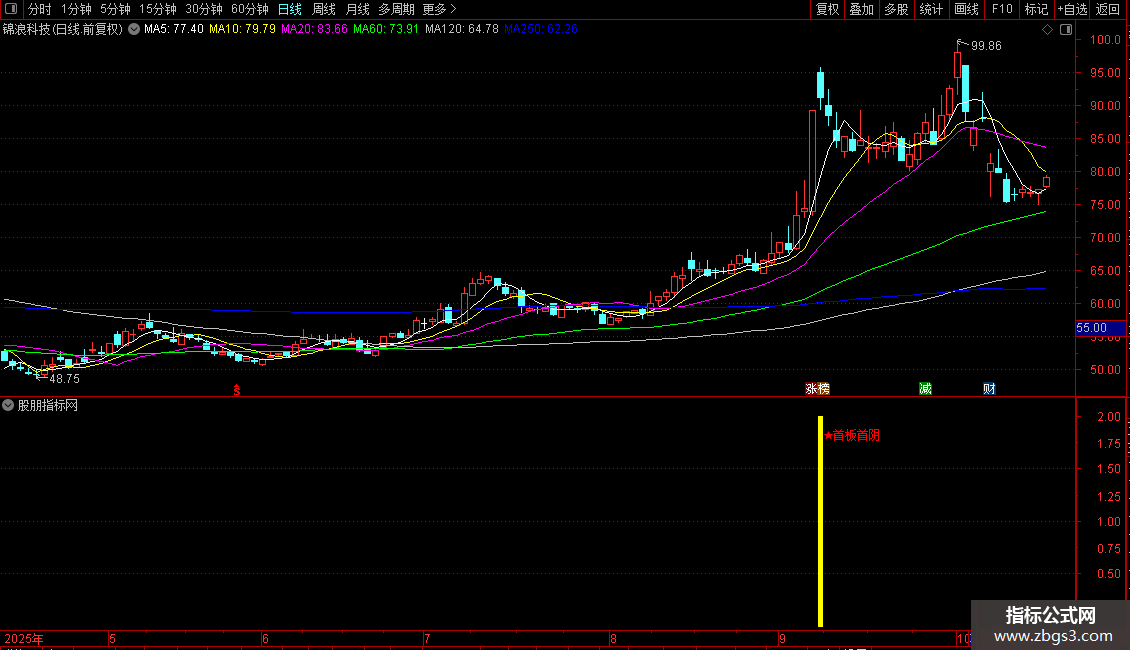Click the 复权 adjustment button
The height and width of the screenshot is (650, 1130).
coord(827,9)
